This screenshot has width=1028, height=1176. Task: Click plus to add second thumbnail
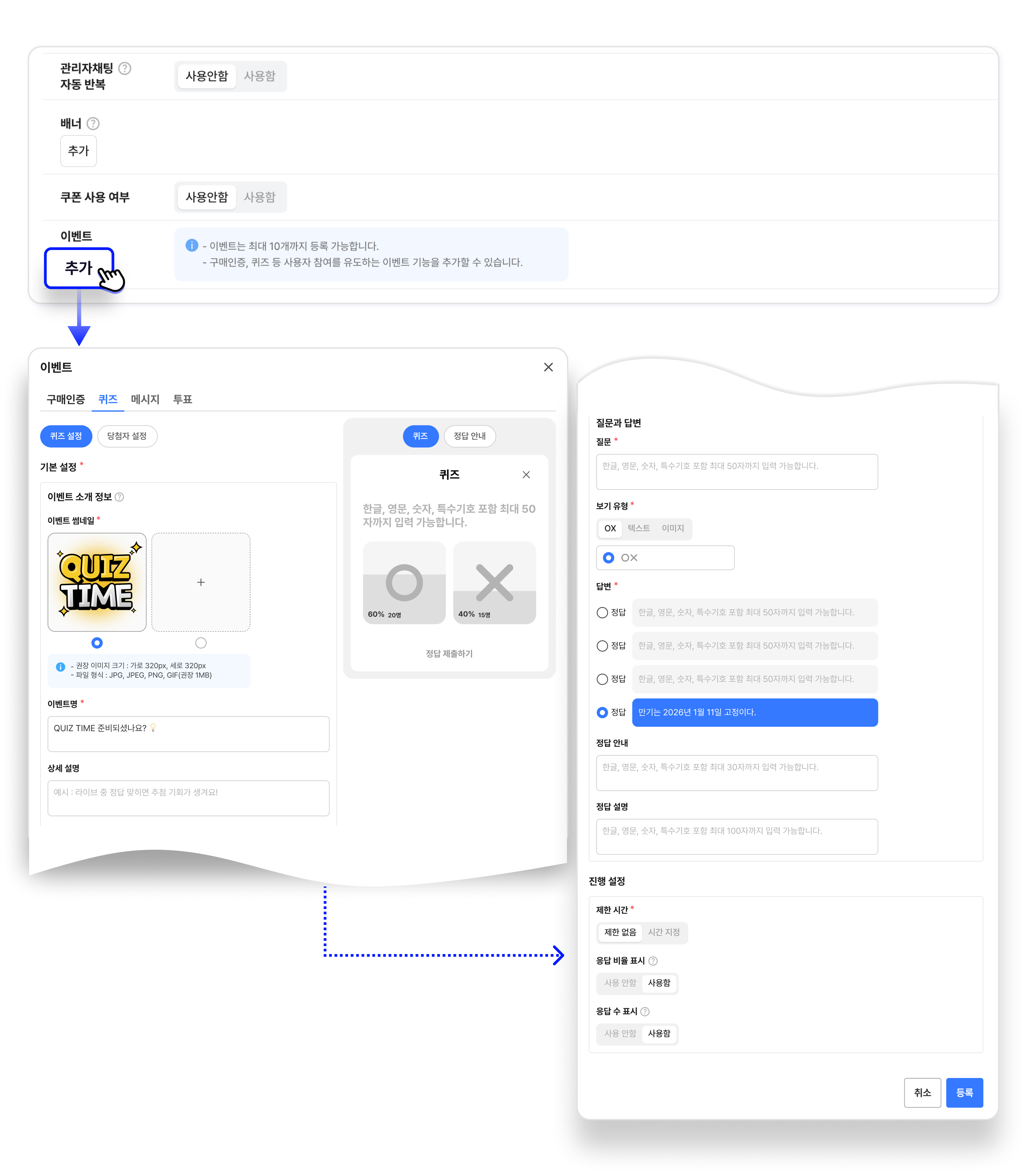pos(201,582)
